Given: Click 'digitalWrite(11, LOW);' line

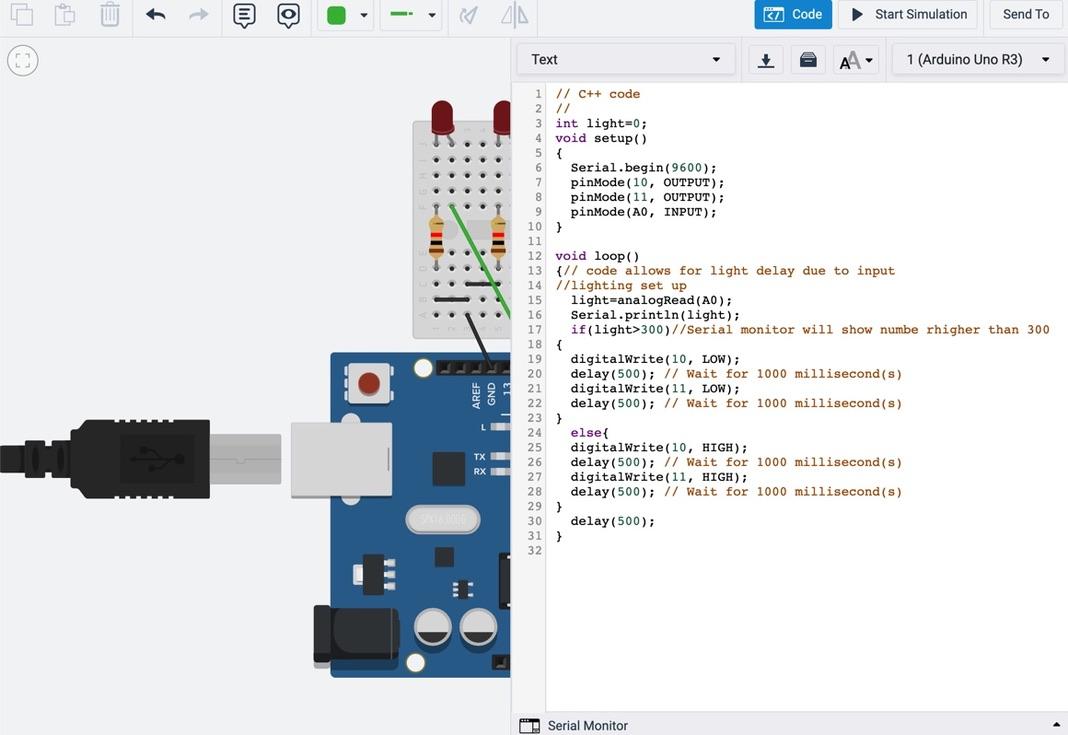Looking at the screenshot, I should point(655,389).
